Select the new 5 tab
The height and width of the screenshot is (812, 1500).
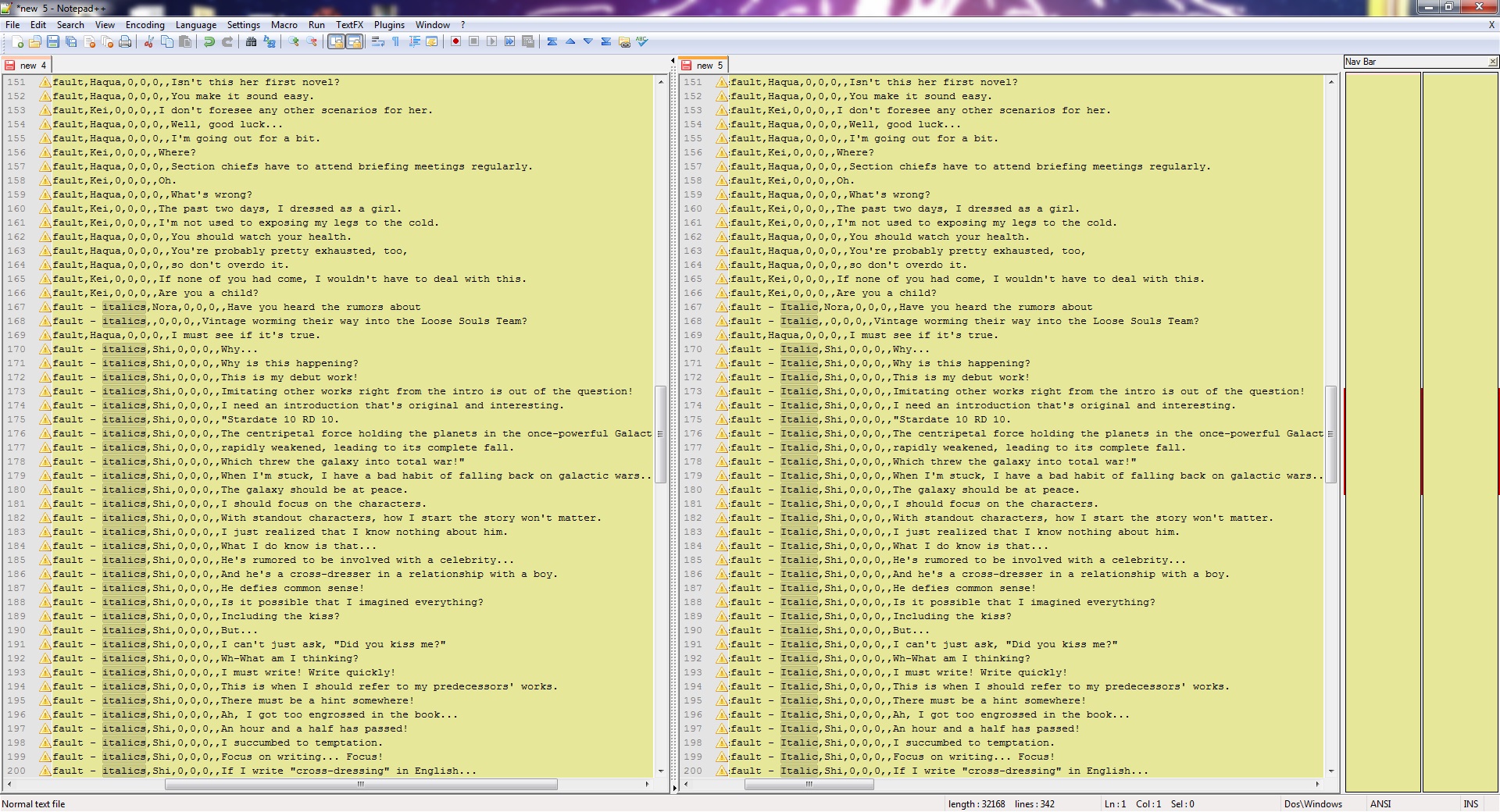point(704,66)
